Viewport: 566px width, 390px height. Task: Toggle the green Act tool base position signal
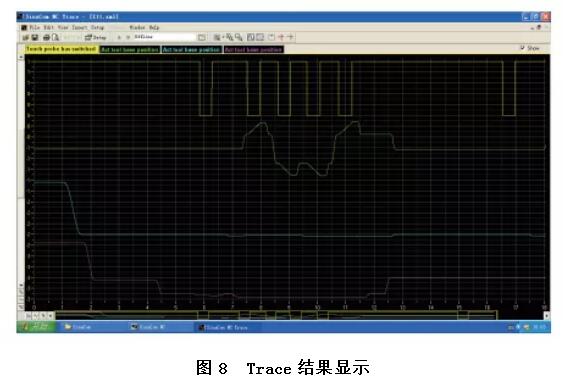coord(130,49)
